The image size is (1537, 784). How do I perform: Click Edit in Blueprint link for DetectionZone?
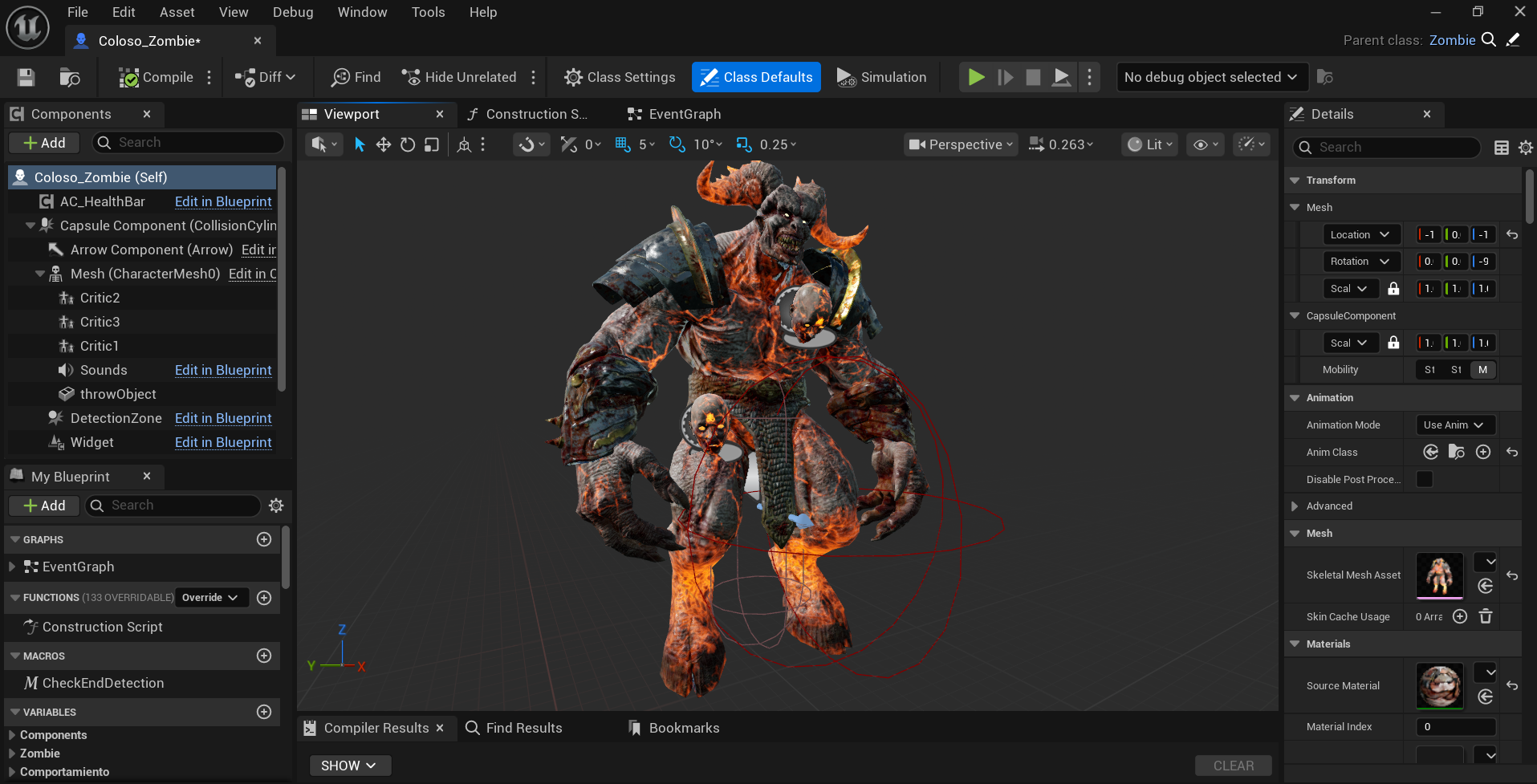223,418
